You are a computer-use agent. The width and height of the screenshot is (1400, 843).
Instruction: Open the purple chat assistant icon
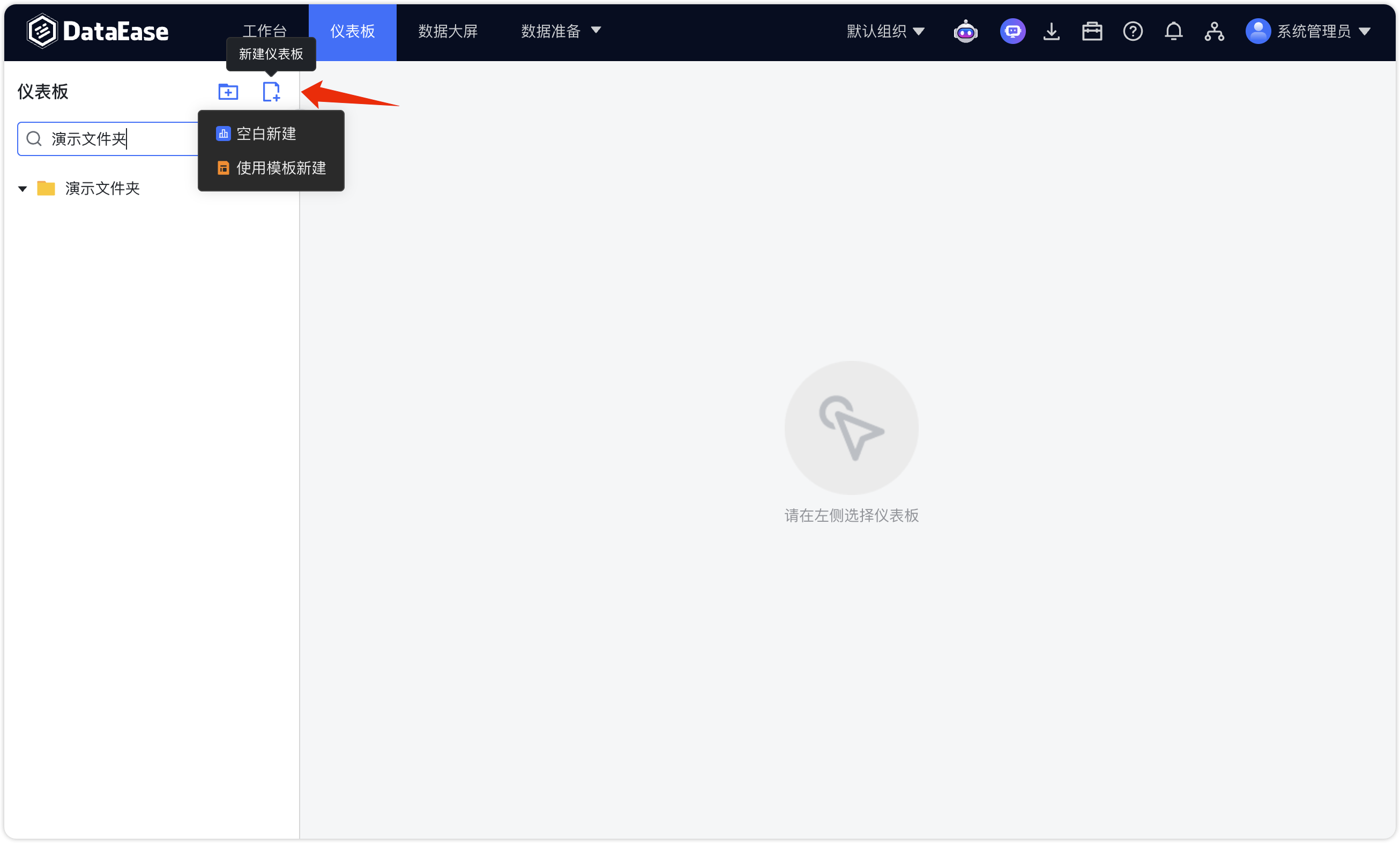[x=1012, y=31]
